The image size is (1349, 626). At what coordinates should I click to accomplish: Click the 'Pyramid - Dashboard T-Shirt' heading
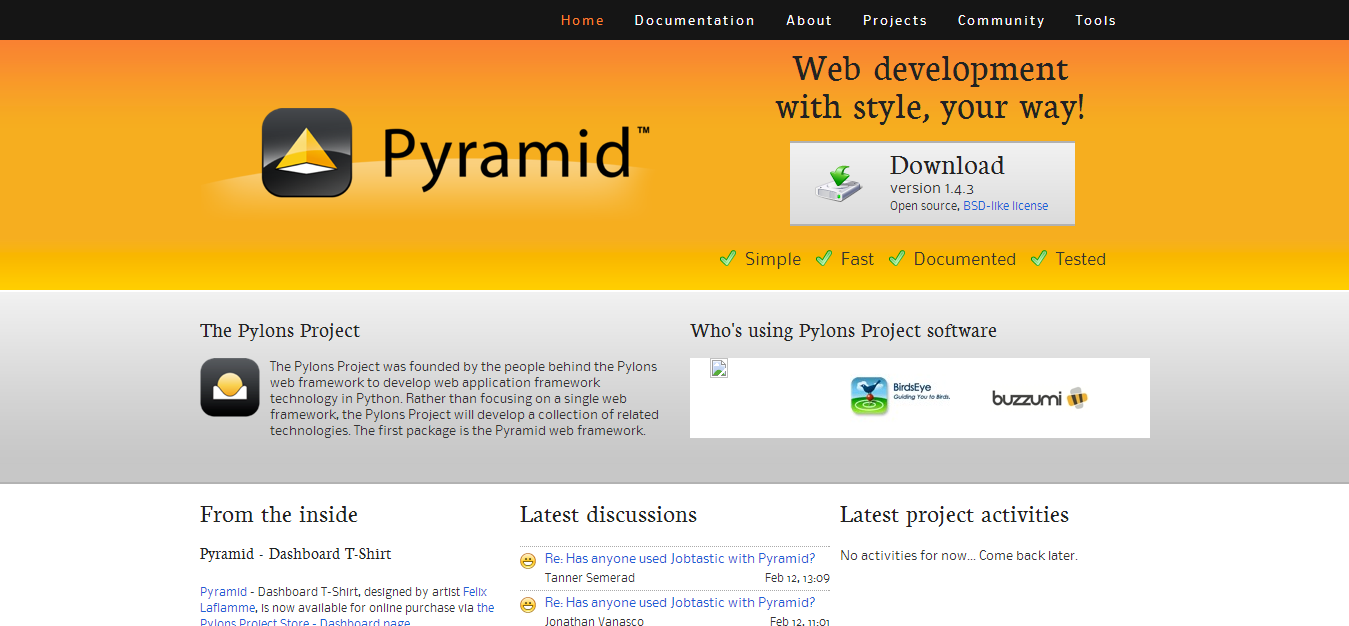coord(295,554)
